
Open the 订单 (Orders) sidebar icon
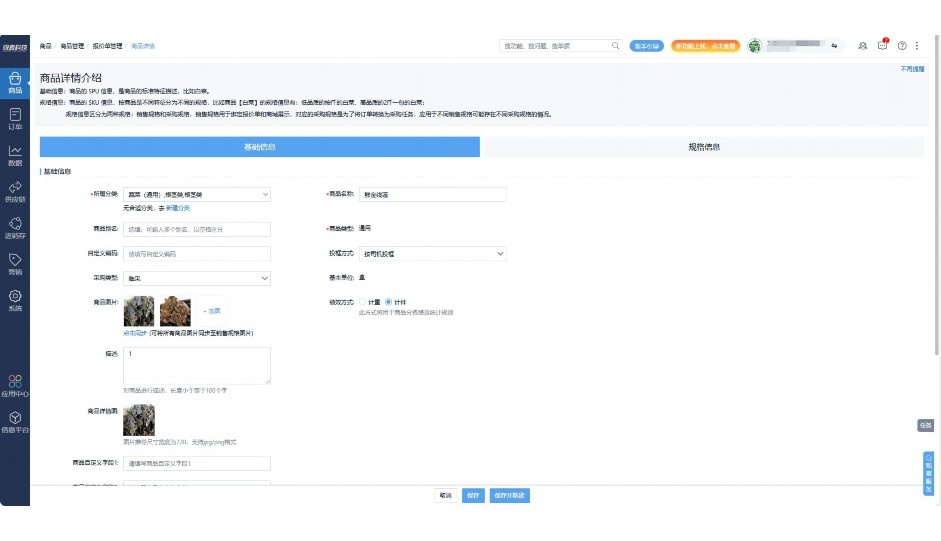pos(15,119)
